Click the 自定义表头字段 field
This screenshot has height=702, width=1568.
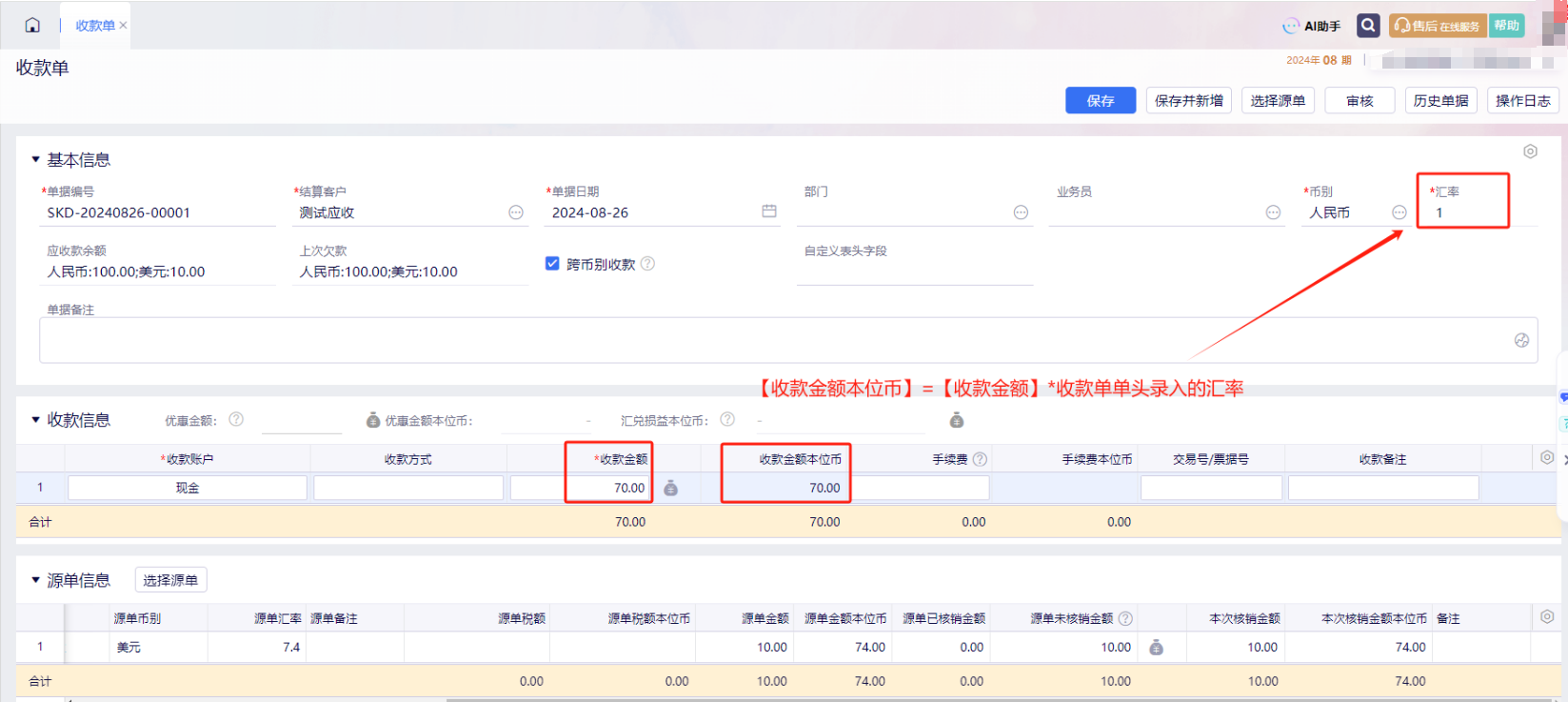pos(915,272)
